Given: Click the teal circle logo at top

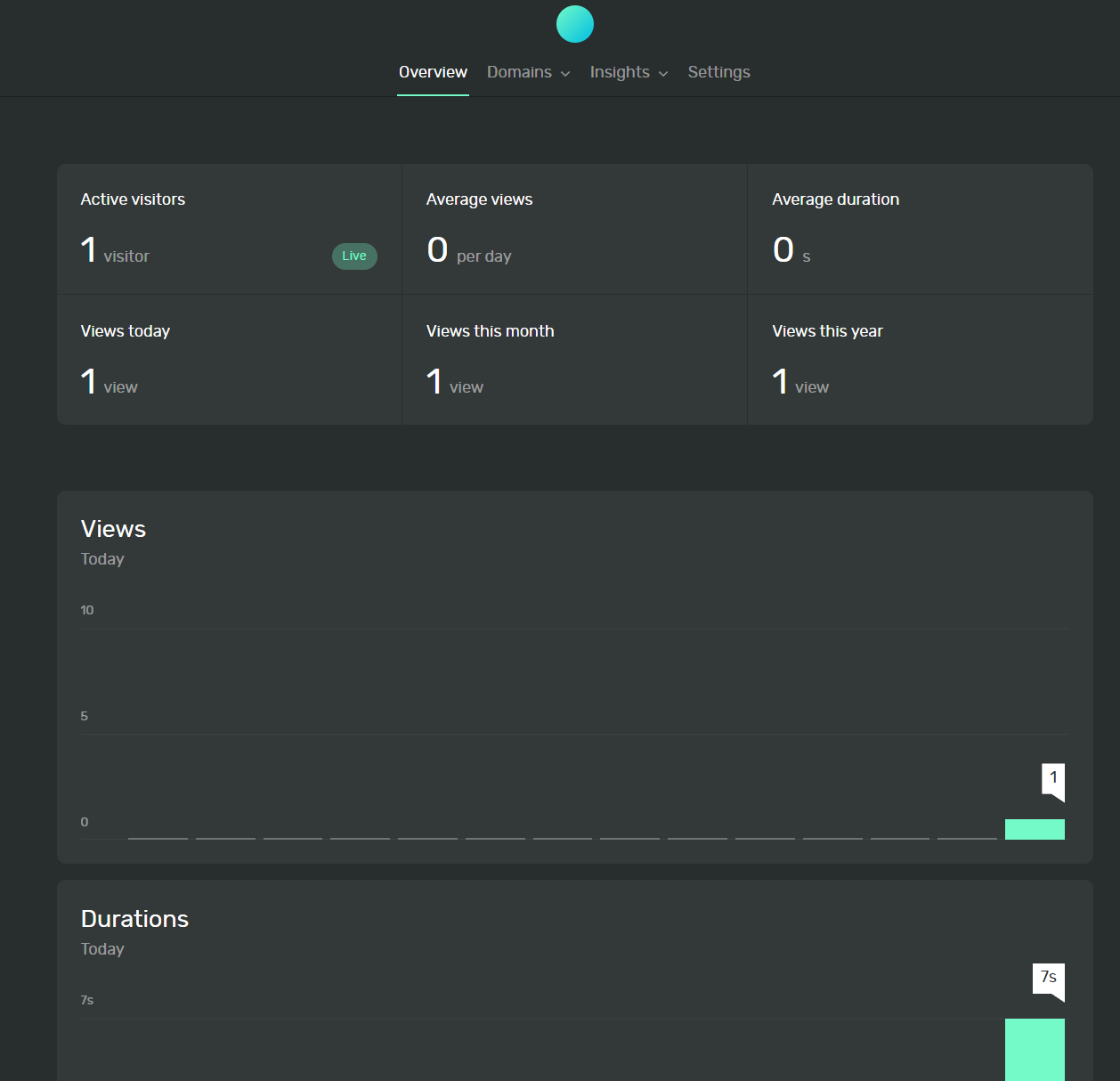Looking at the screenshot, I should pyautogui.click(x=574, y=24).
